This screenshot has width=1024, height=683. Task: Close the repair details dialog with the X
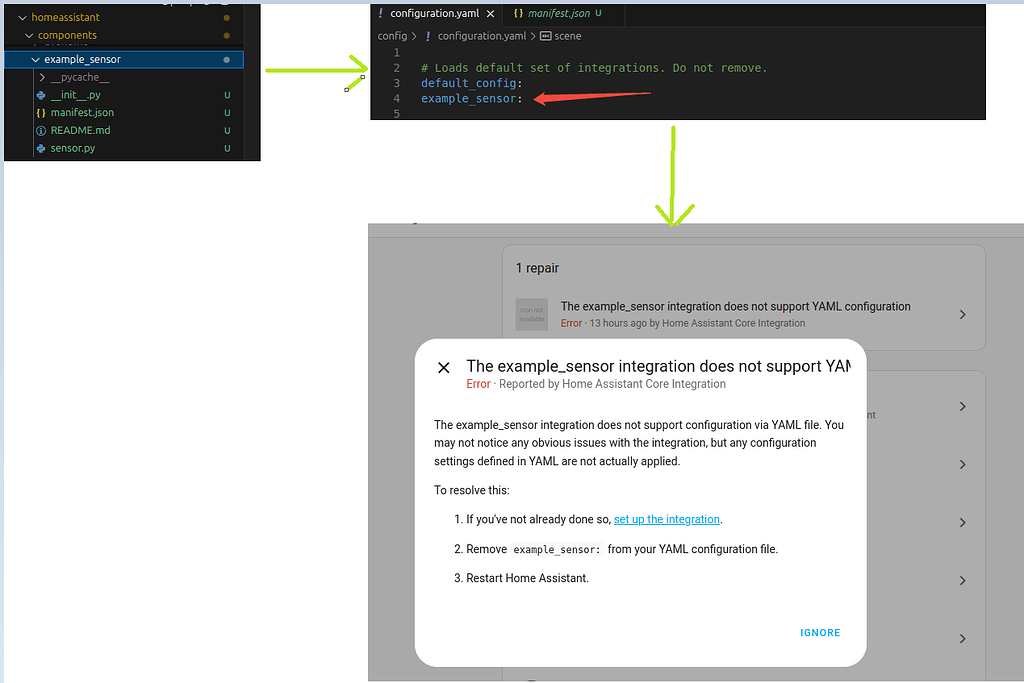pyautogui.click(x=443, y=367)
